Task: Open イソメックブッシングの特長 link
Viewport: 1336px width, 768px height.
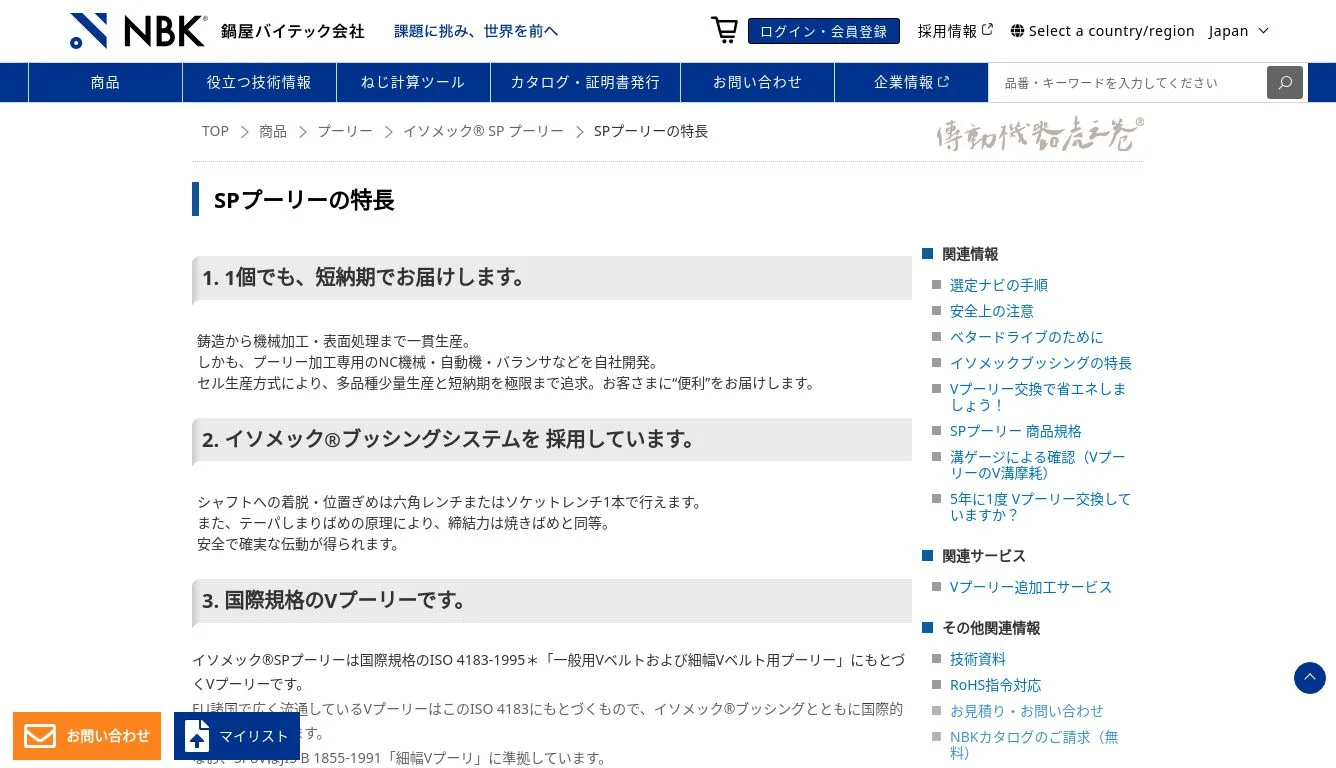Action: pos(1041,363)
